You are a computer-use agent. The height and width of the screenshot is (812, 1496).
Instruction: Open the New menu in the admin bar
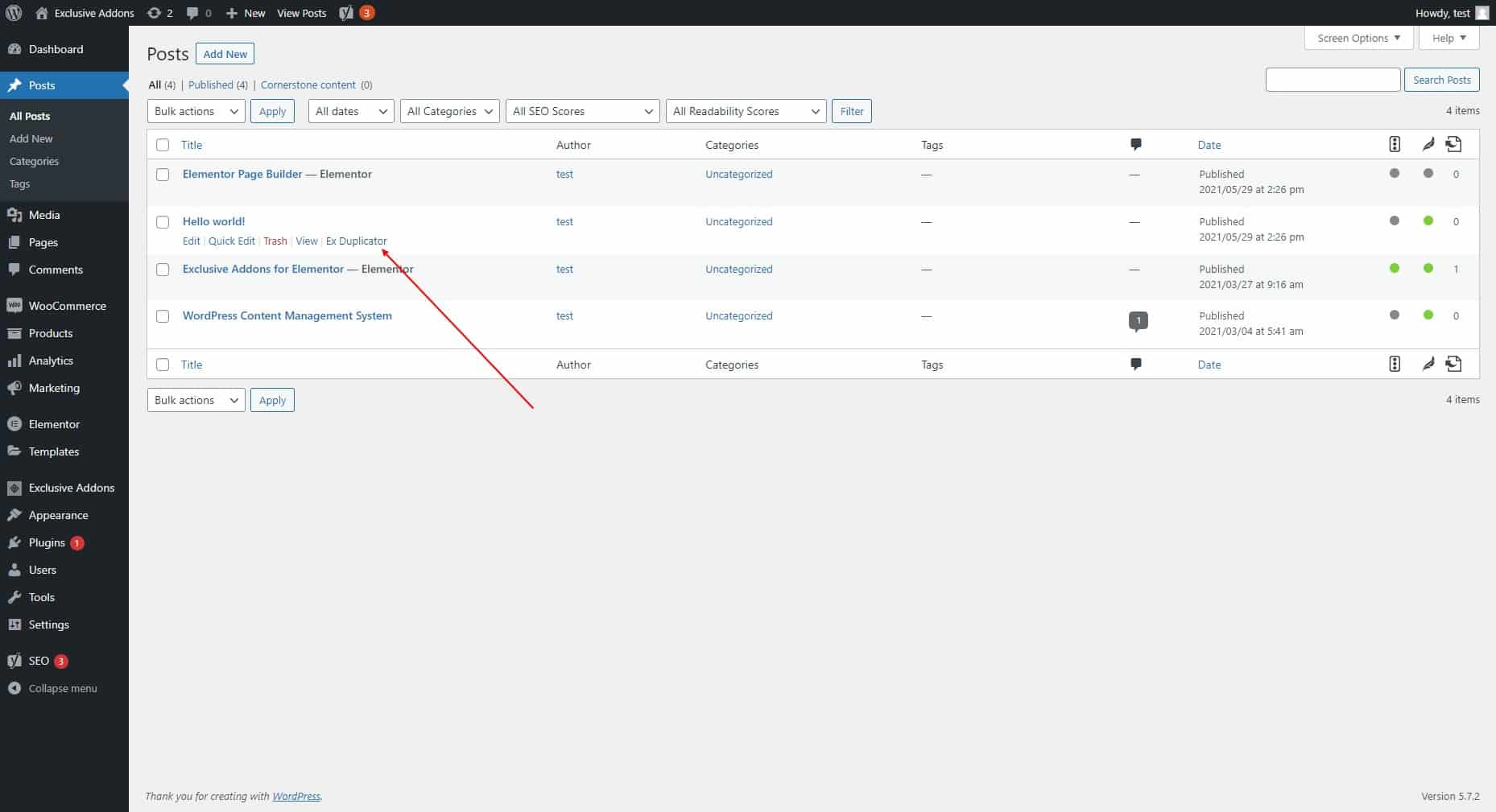coord(246,13)
